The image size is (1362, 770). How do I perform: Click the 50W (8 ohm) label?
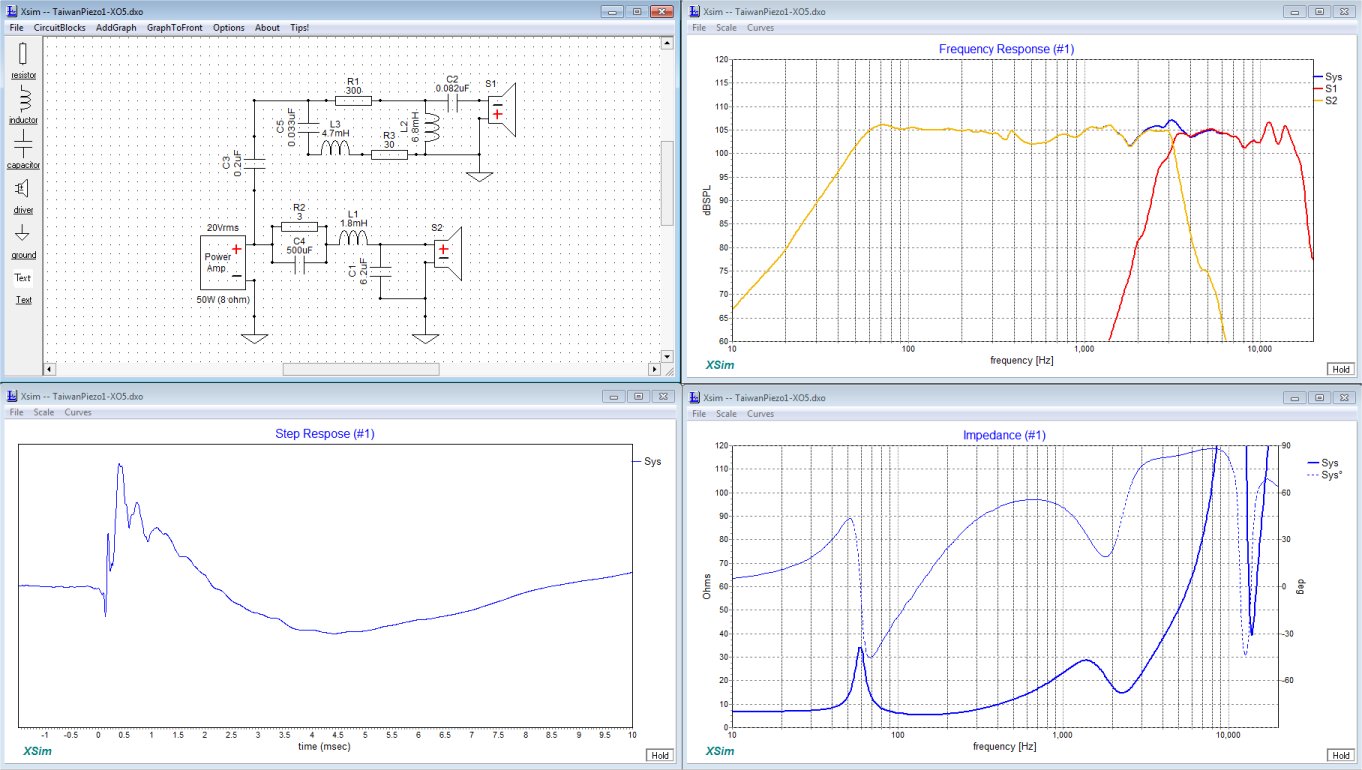[x=224, y=298]
